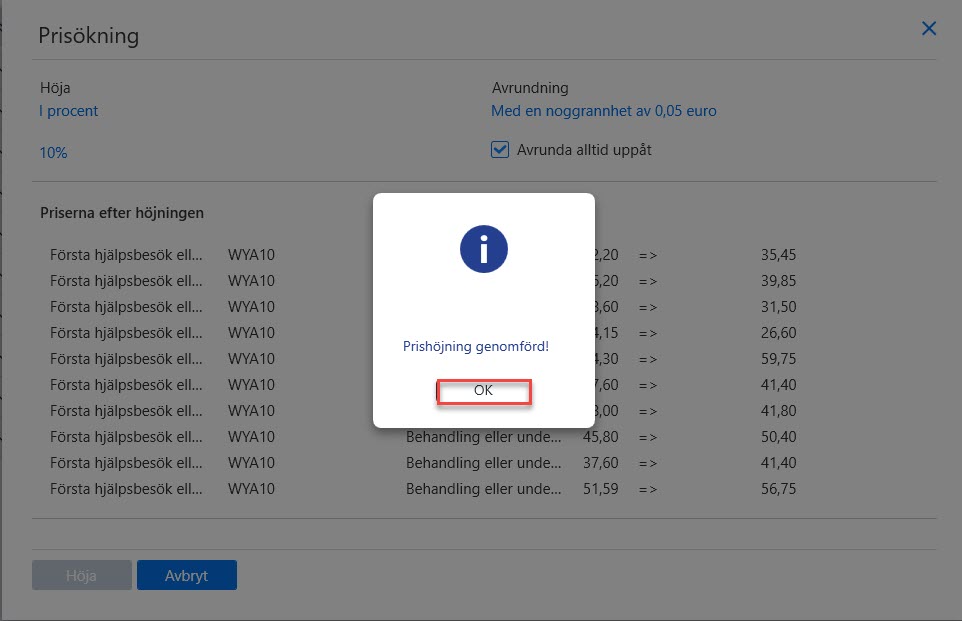Confirm the dialog with OK button
The width and height of the screenshot is (962, 621).
pyautogui.click(x=483, y=391)
